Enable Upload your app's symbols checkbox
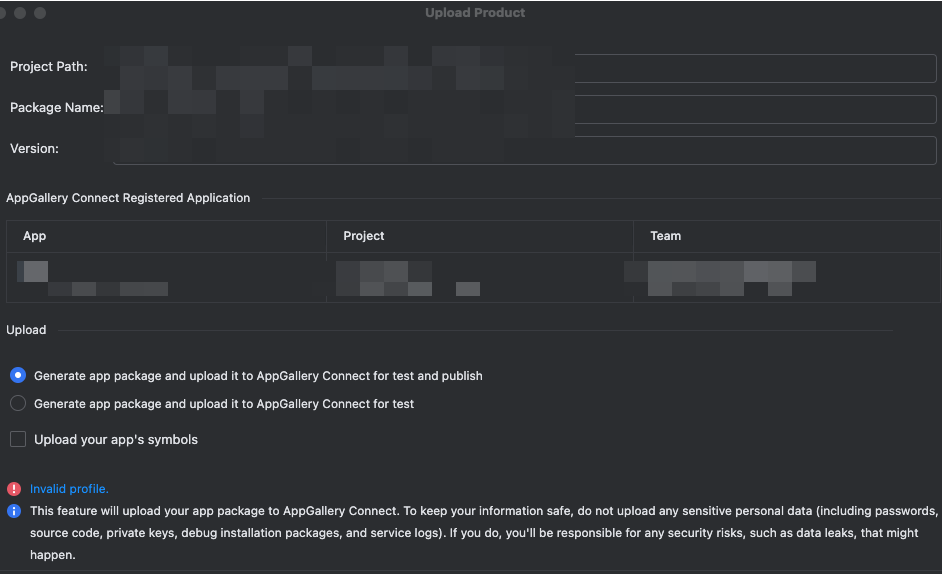 pyautogui.click(x=18, y=439)
